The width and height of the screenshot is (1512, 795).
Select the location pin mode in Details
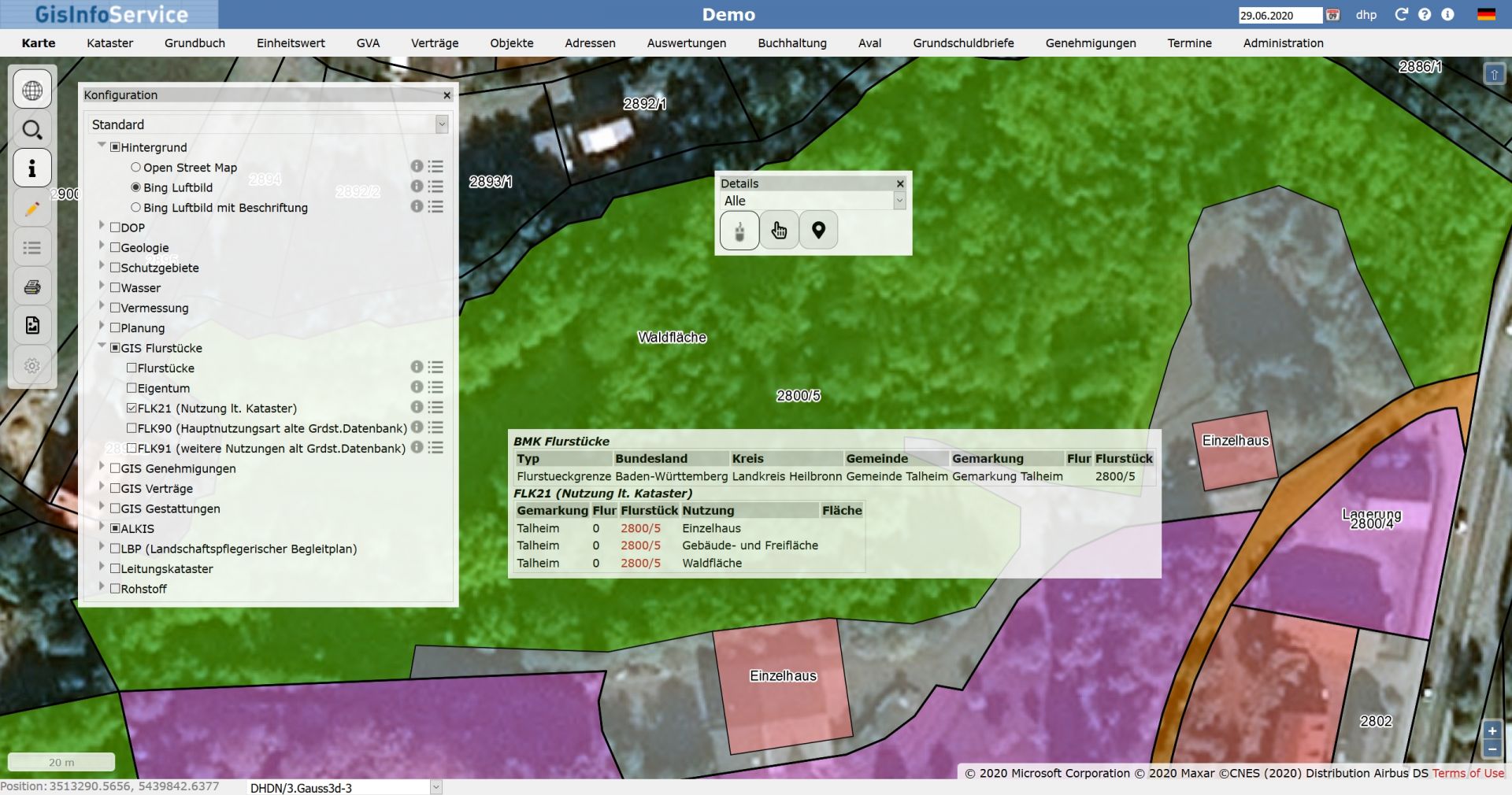point(818,231)
